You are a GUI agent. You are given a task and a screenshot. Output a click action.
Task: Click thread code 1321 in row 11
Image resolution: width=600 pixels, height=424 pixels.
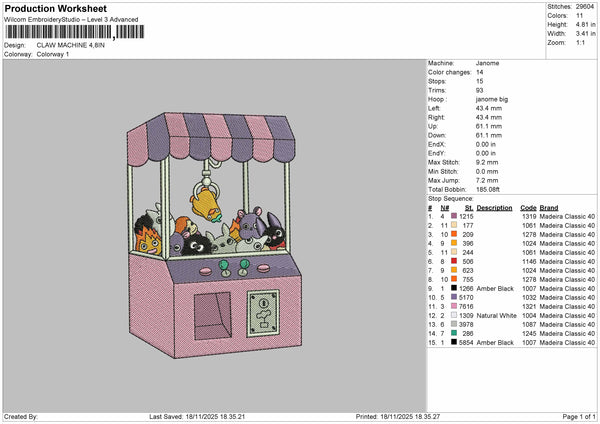529,307
